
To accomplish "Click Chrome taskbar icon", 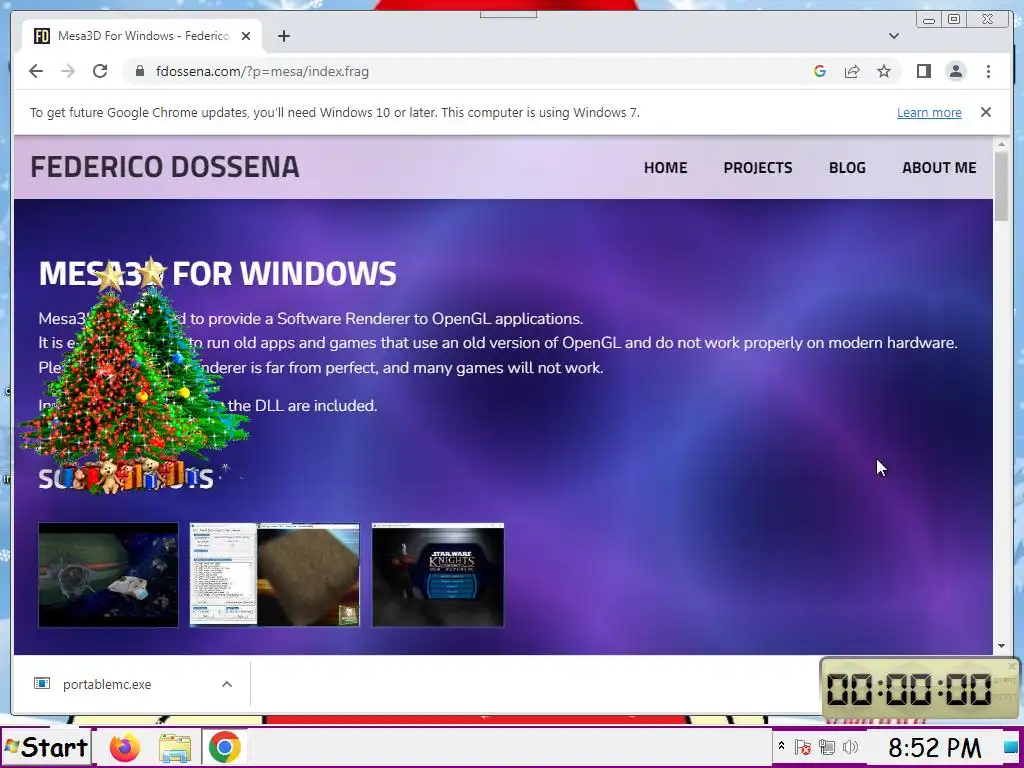I will click(x=225, y=747).
